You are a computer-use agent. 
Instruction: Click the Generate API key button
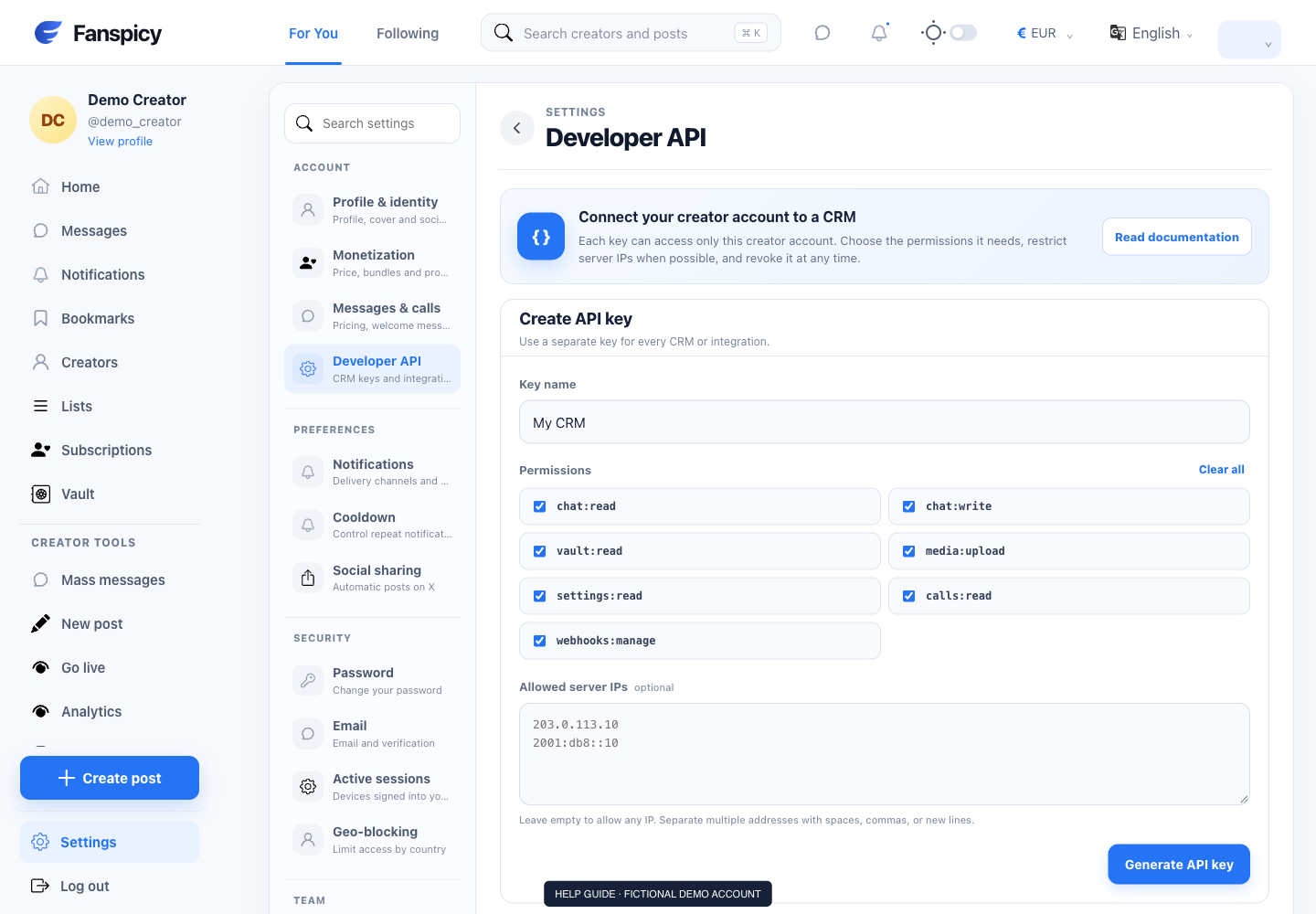[1179, 865]
